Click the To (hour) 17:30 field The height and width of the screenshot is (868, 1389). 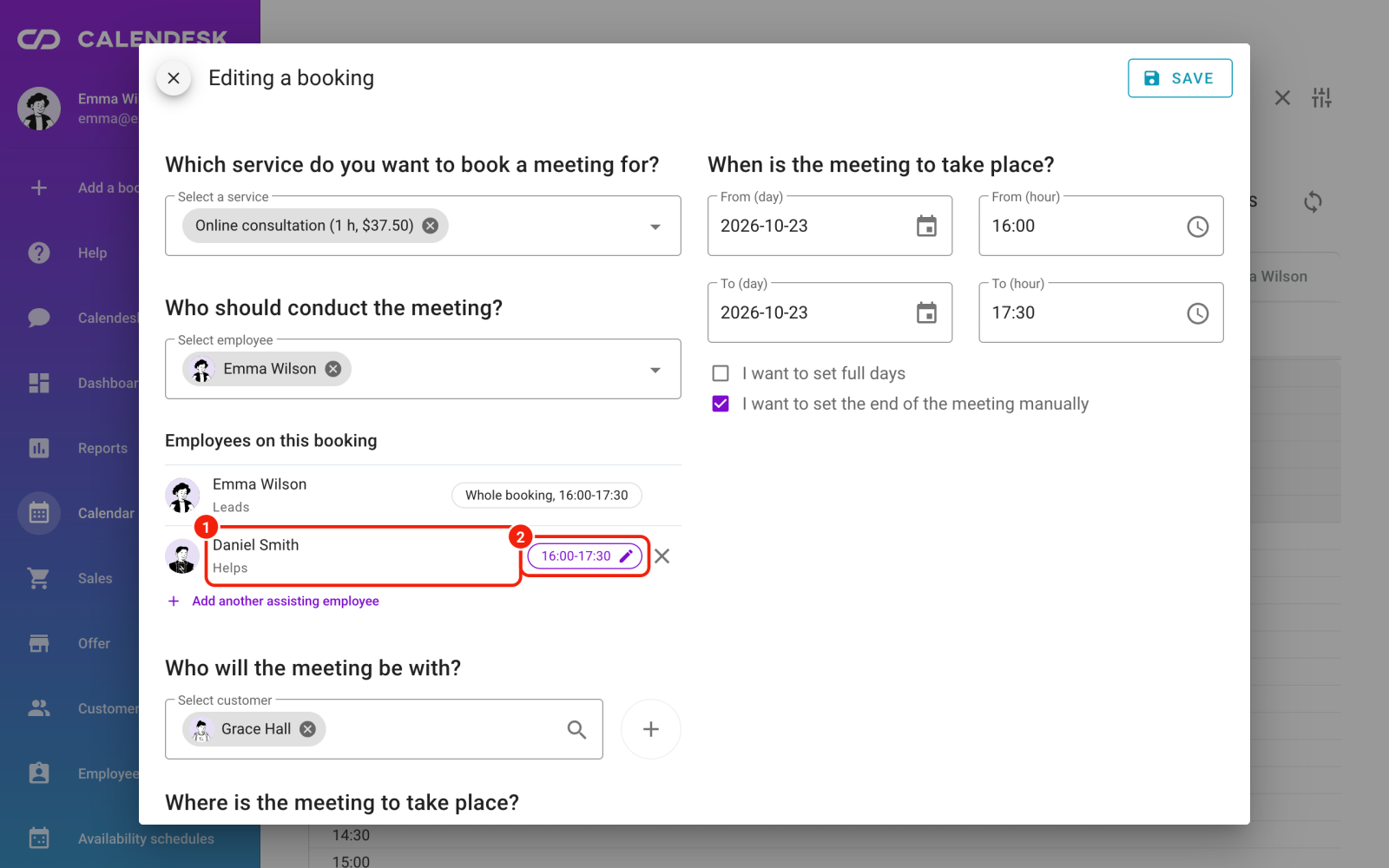tap(1101, 312)
